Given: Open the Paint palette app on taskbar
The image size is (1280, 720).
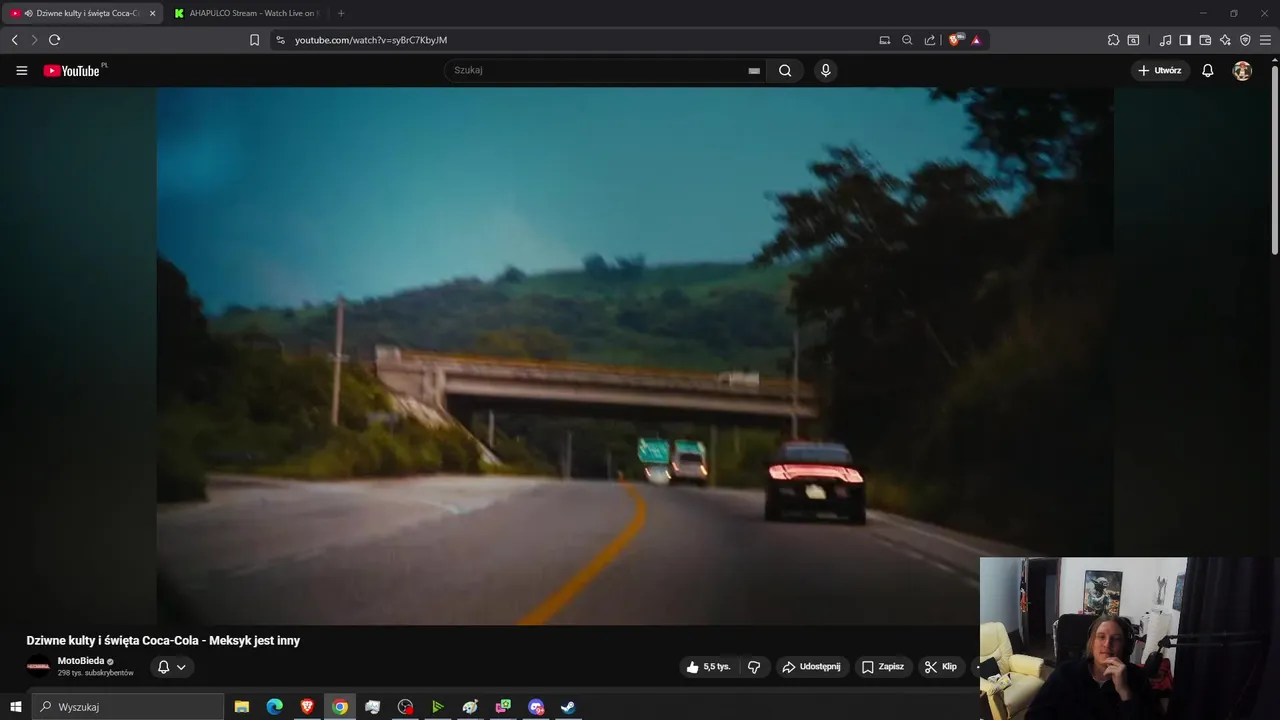Looking at the screenshot, I should point(470,707).
